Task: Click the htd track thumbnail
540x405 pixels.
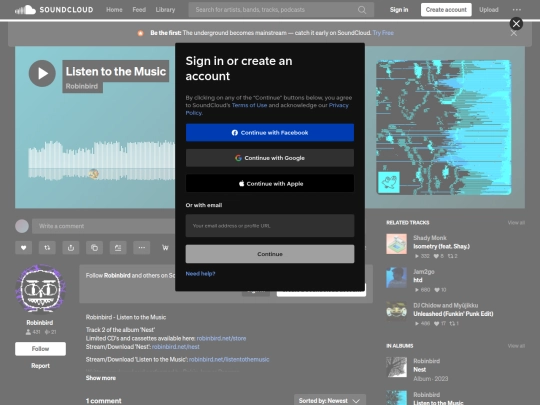Action: pyautogui.click(x=396, y=278)
